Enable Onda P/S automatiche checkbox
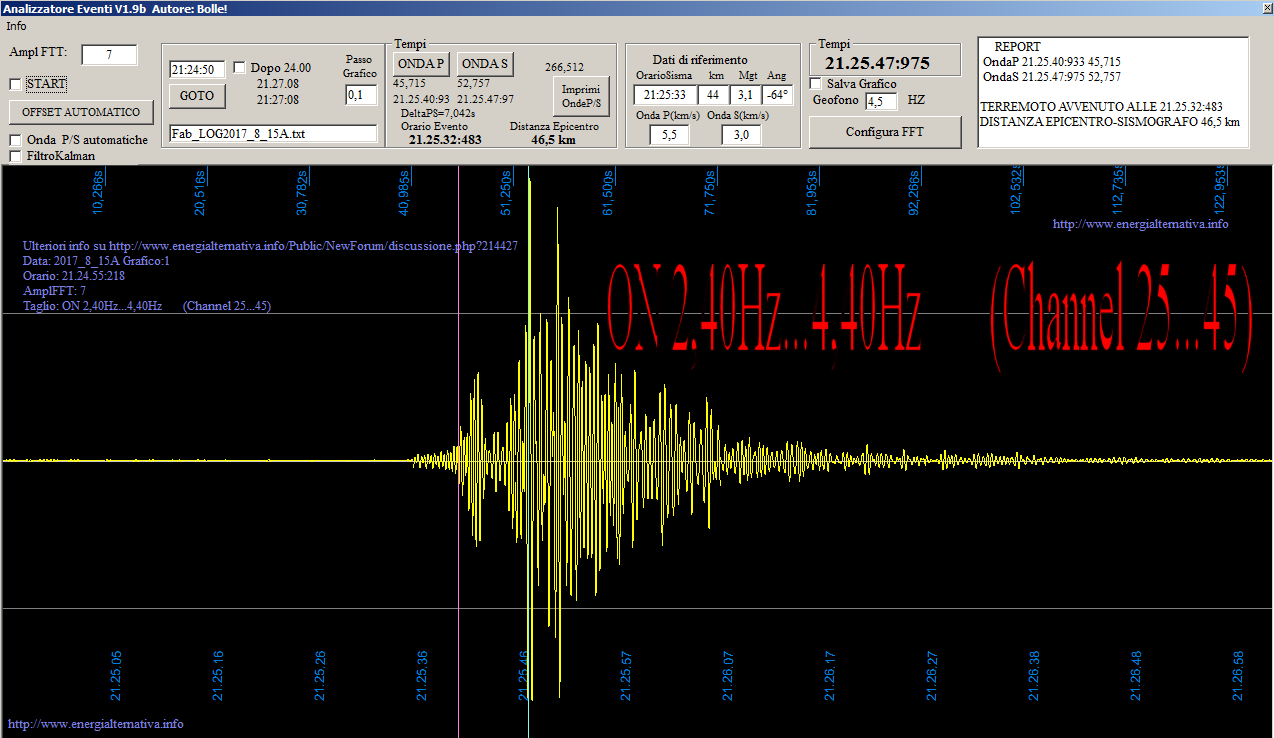This screenshot has width=1274, height=738. (15, 140)
